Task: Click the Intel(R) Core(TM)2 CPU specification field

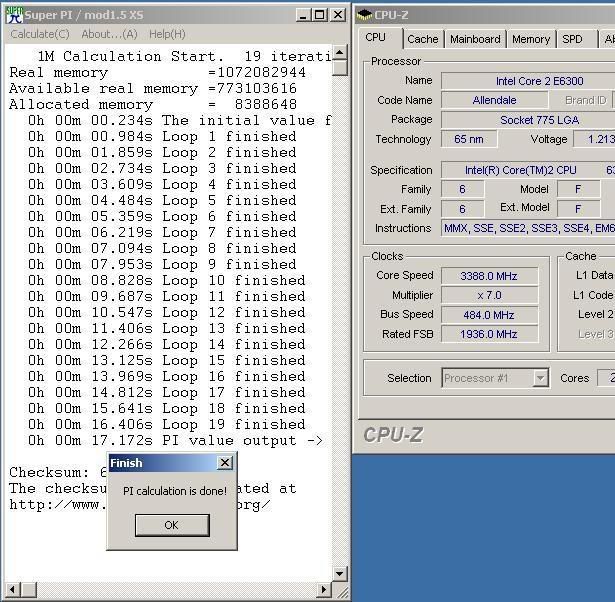Action: (528, 170)
